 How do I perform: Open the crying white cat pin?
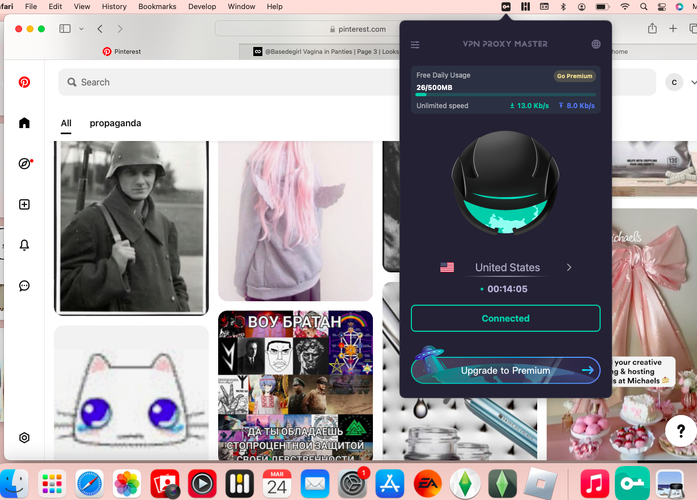(131, 392)
